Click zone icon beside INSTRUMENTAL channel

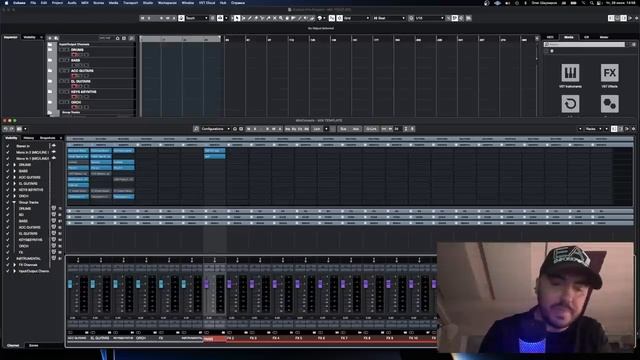pyautogui.click(x=53, y=258)
